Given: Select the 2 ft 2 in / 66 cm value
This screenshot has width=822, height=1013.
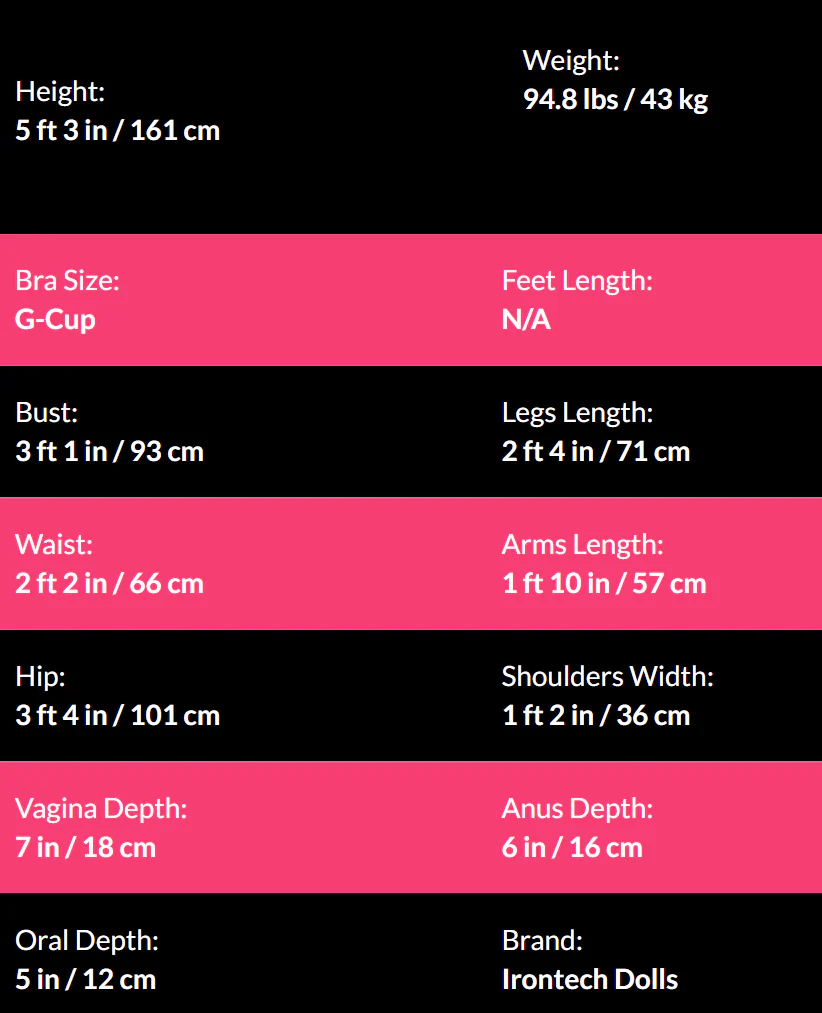Looking at the screenshot, I should (x=109, y=584).
